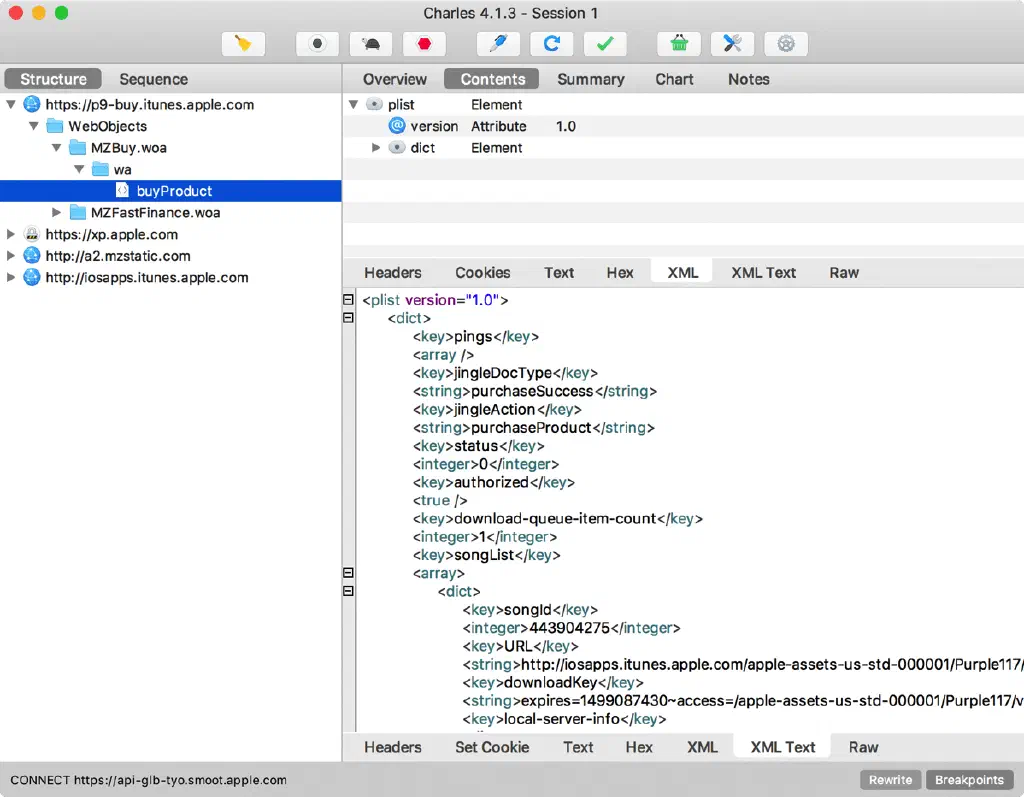Click the Breakpoints button in status bar
This screenshot has width=1024, height=797.
coord(969,780)
